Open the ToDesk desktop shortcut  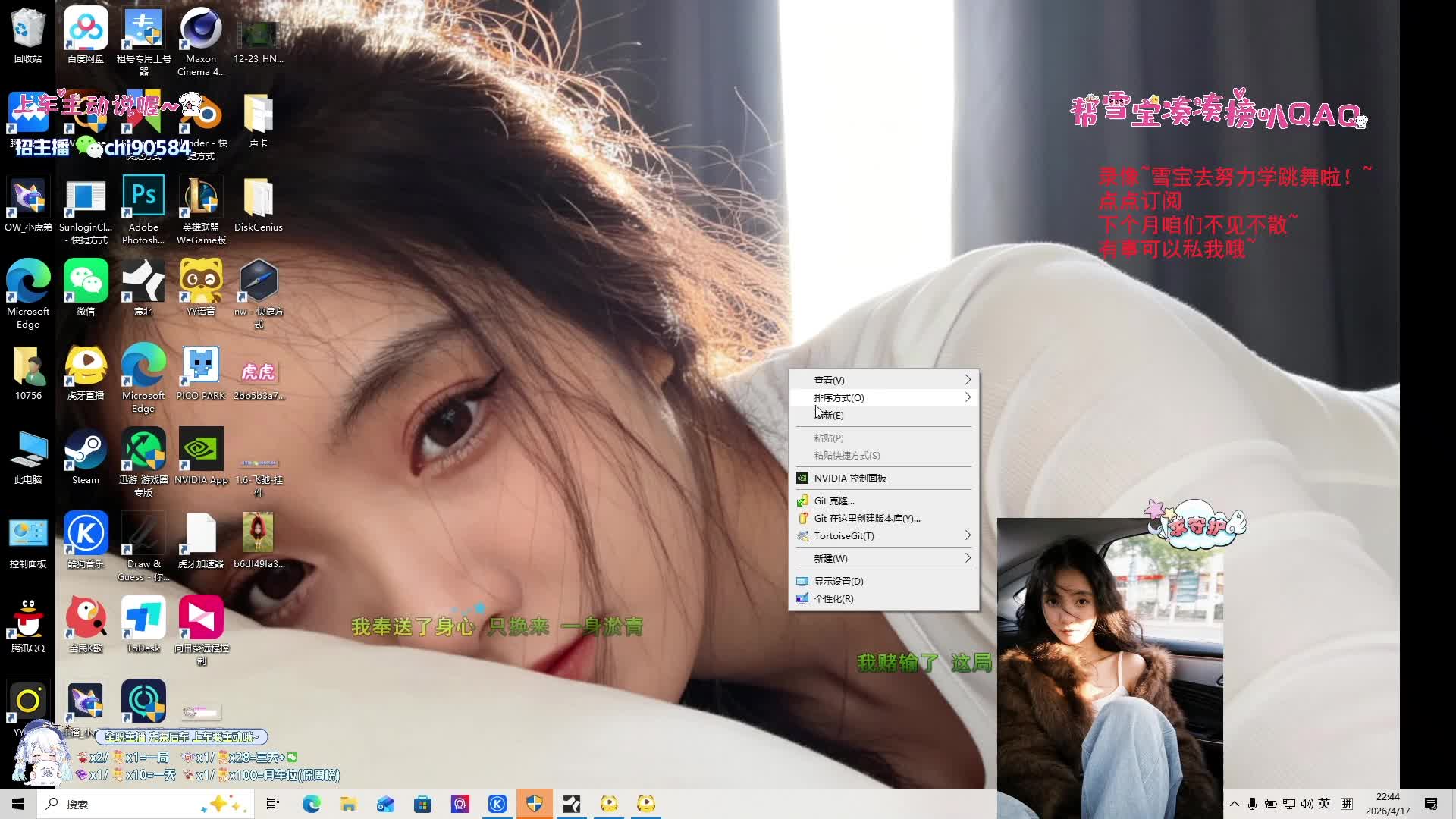[143, 619]
